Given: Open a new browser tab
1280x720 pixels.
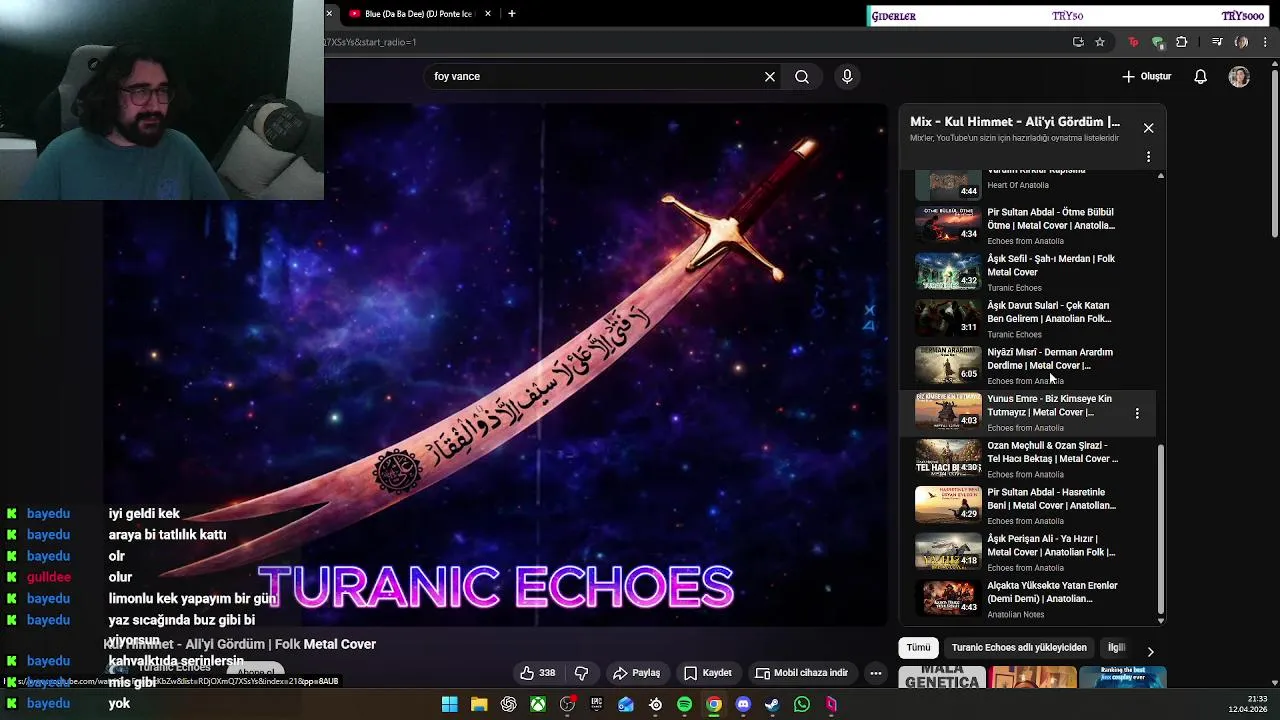Looking at the screenshot, I should [x=512, y=14].
